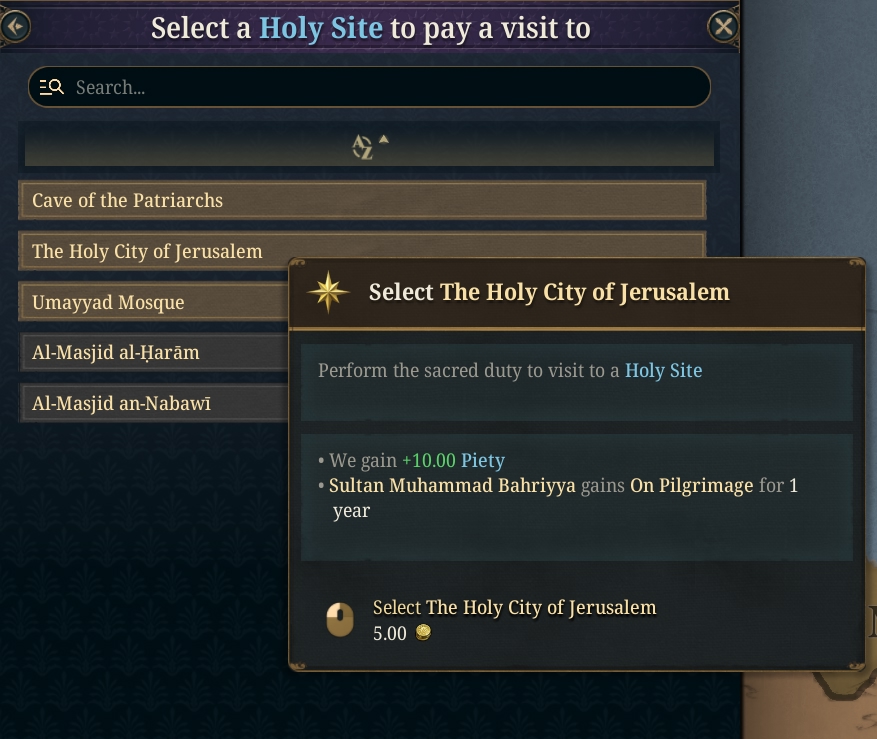Viewport: 877px width, 739px height.
Task: Close the Holy Site selection window
Action: pos(723,26)
